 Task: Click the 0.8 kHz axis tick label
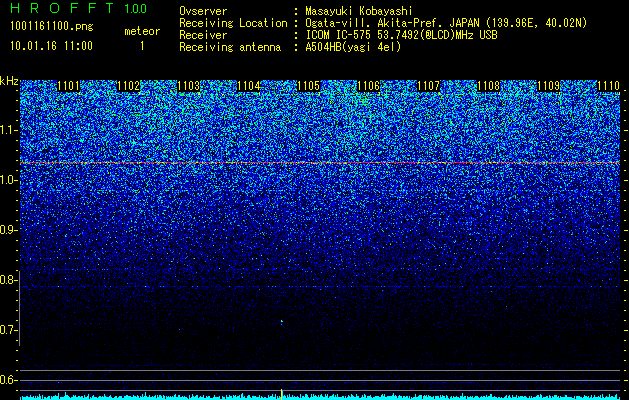9,280
